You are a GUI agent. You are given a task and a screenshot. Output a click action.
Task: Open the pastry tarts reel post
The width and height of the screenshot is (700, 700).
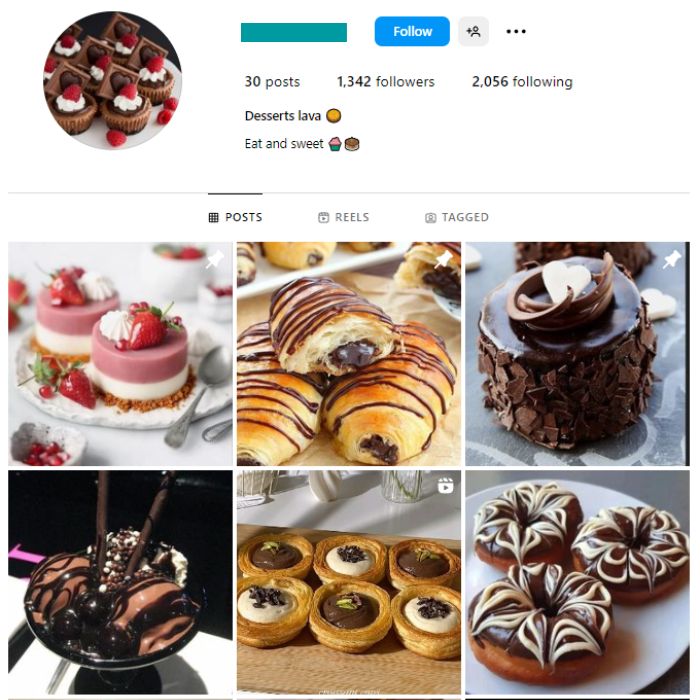point(349,582)
